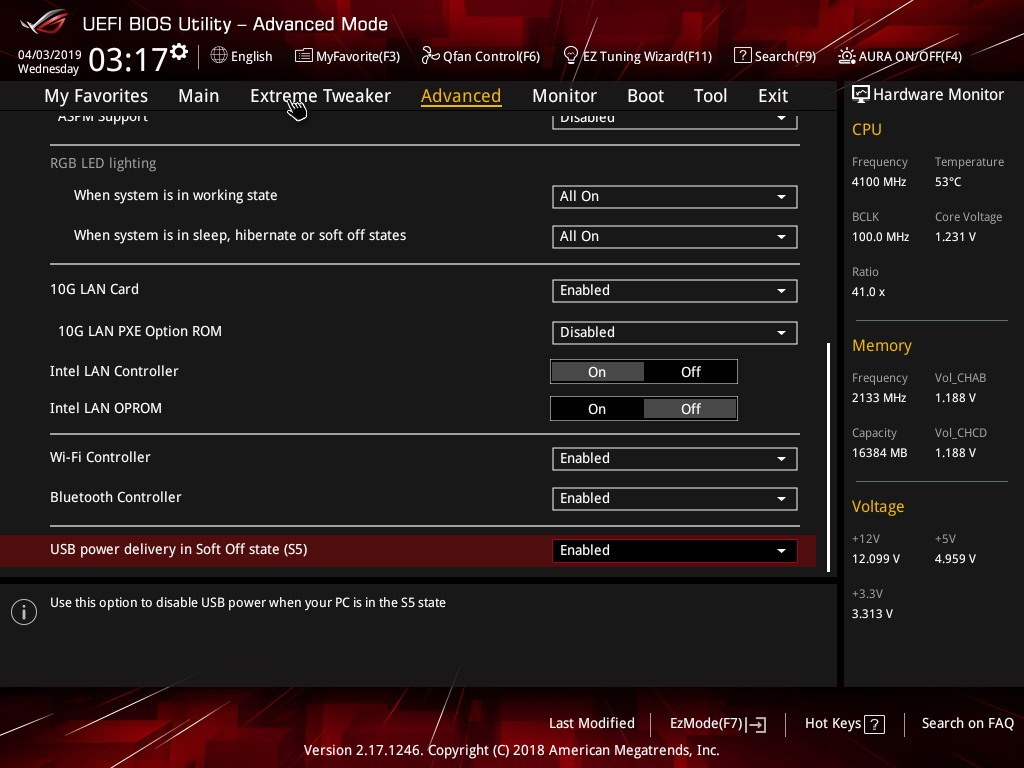Open MyFavorite(F3) text
The height and width of the screenshot is (768, 1024).
pyautogui.click(x=358, y=56)
